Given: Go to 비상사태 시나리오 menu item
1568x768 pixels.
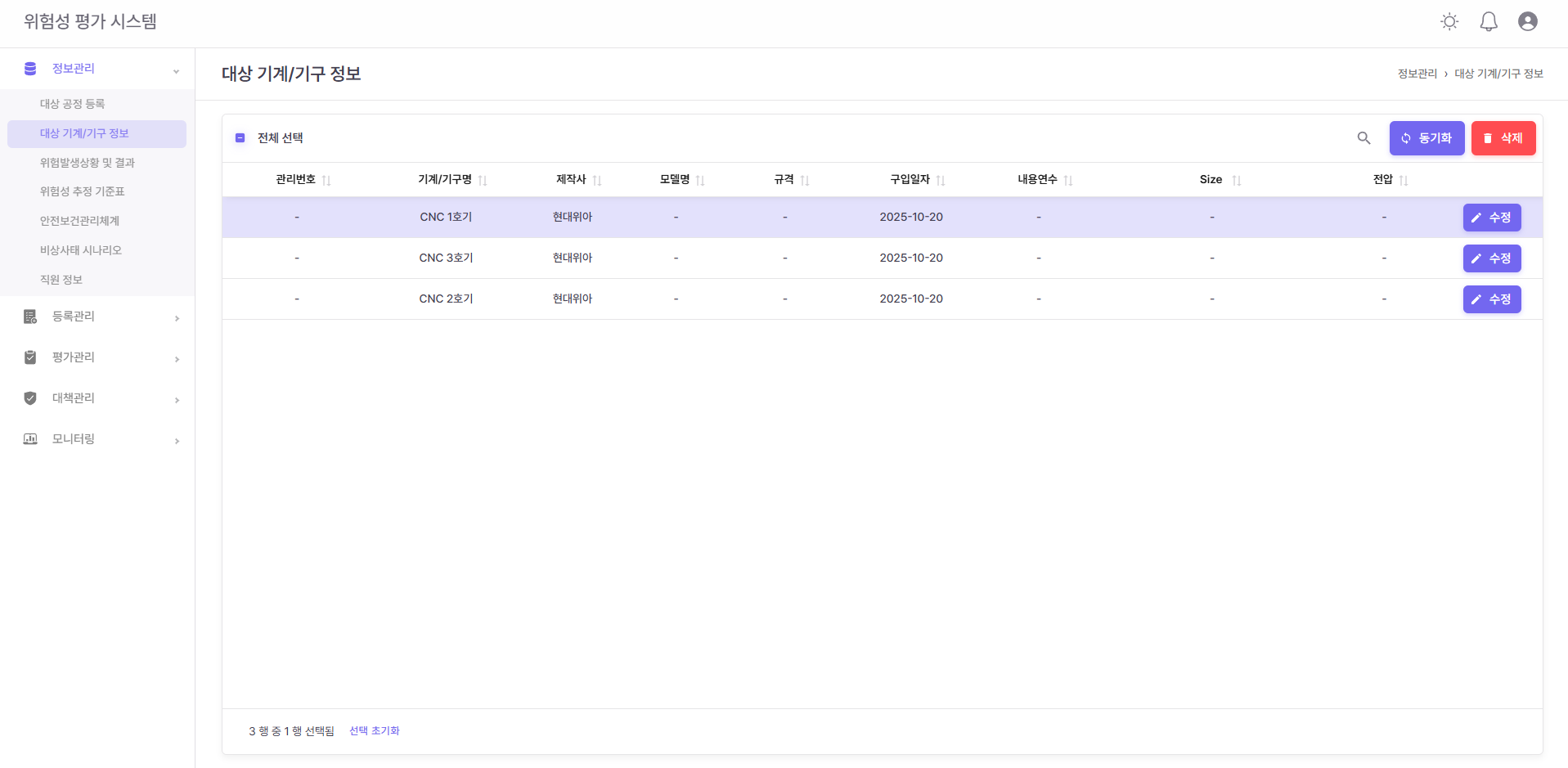Looking at the screenshot, I should pos(81,250).
